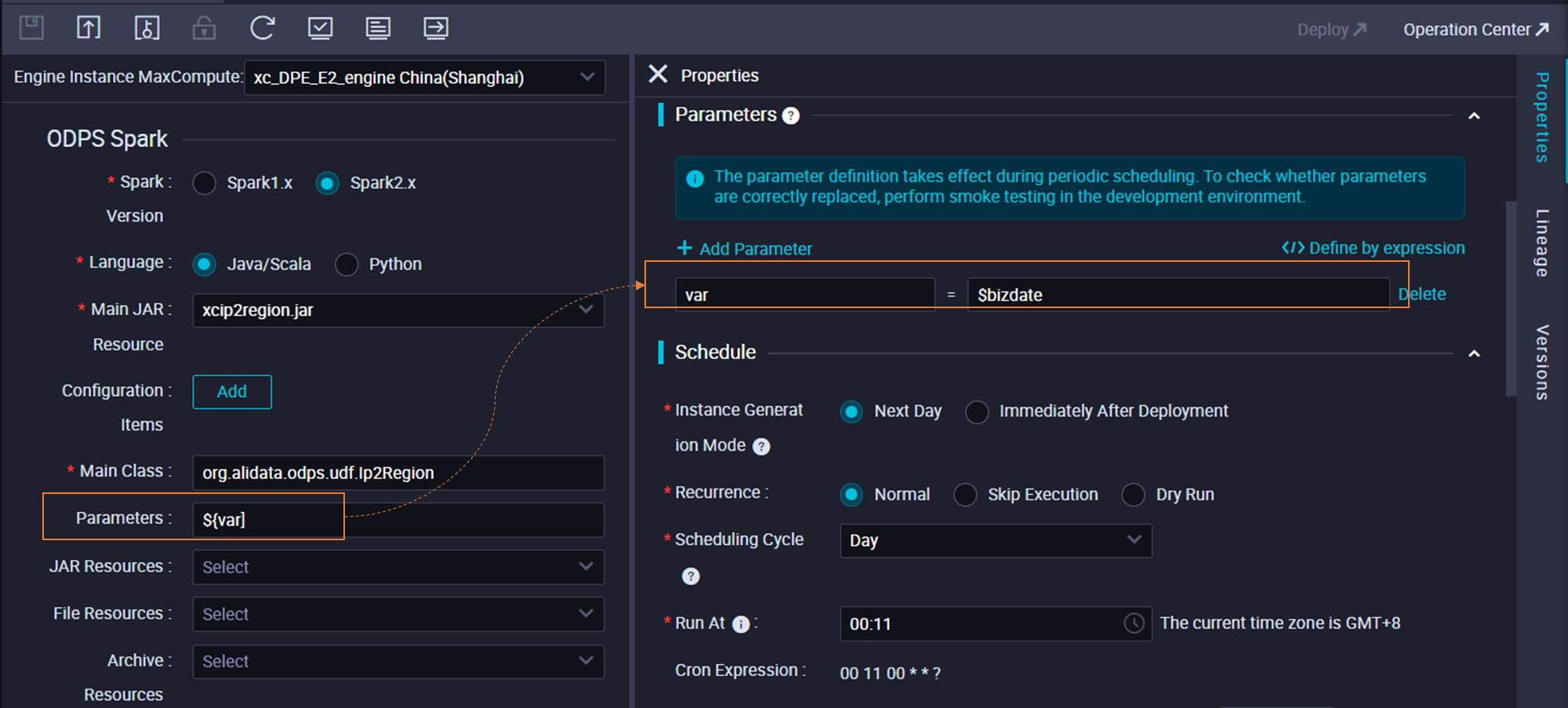Switch to the Lineage side tab
Screen dimensions: 1568x708
click(1541, 243)
